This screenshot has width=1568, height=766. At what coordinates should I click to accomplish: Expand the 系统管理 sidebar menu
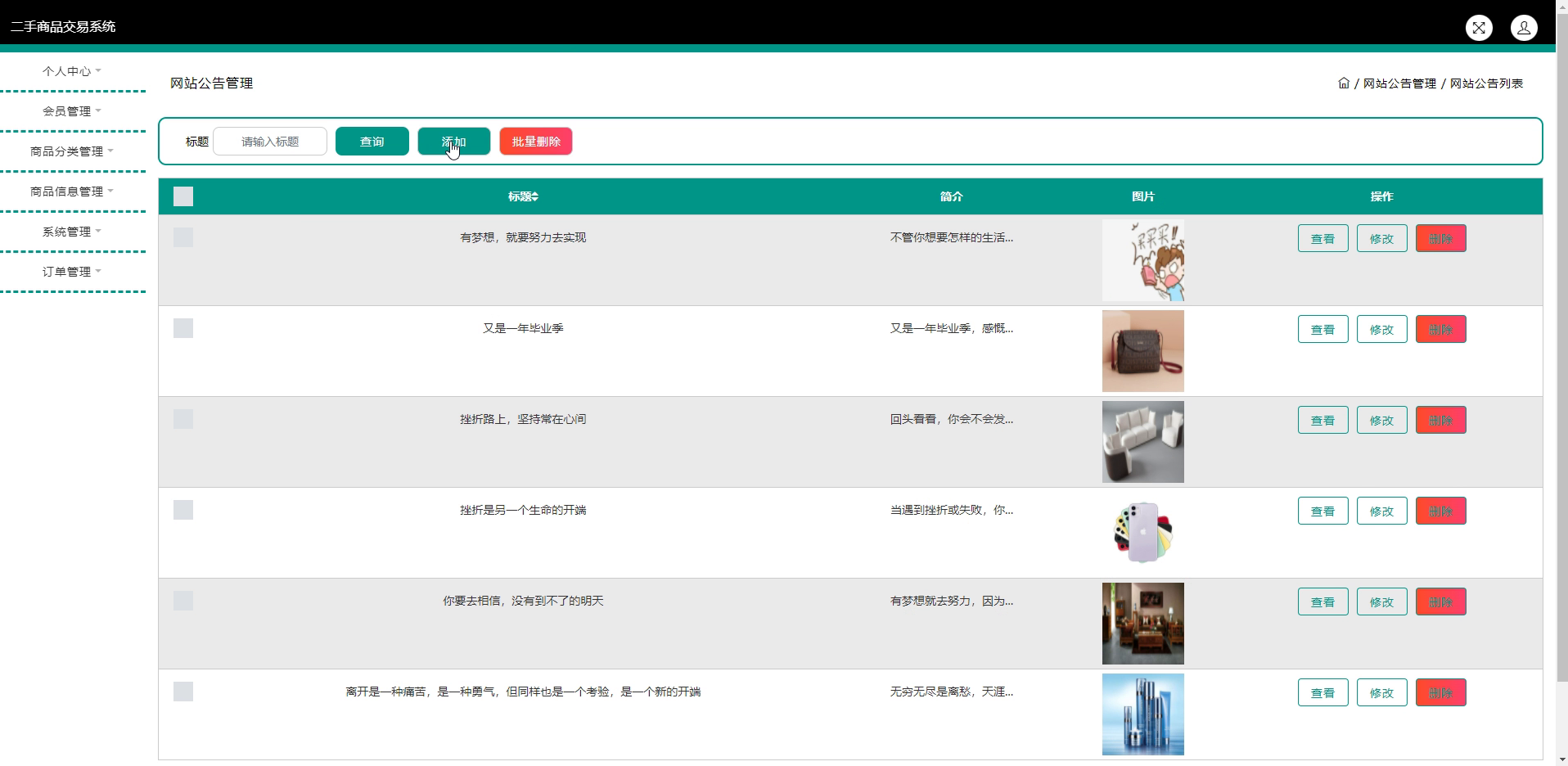tap(72, 232)
